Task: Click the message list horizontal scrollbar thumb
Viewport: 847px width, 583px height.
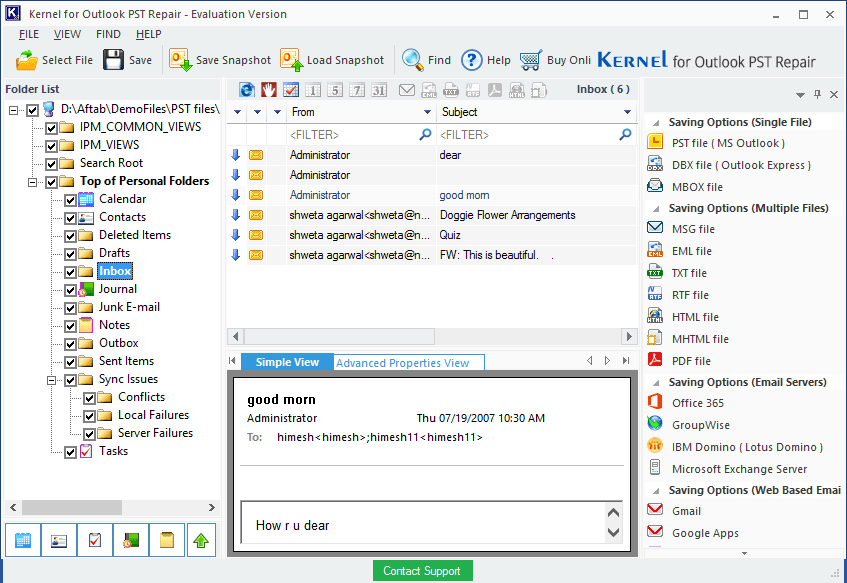Action: click(340, 337)
